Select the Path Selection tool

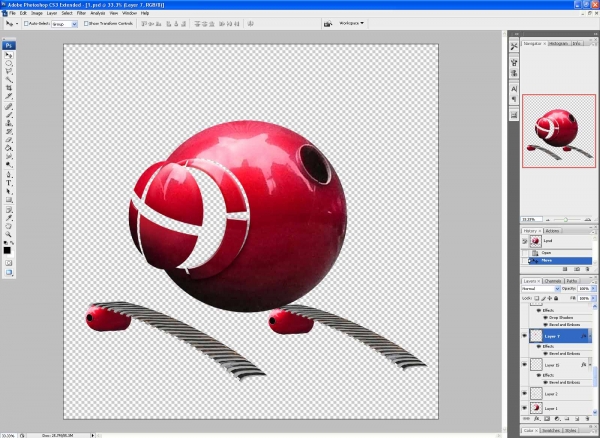tap(8, 191)
